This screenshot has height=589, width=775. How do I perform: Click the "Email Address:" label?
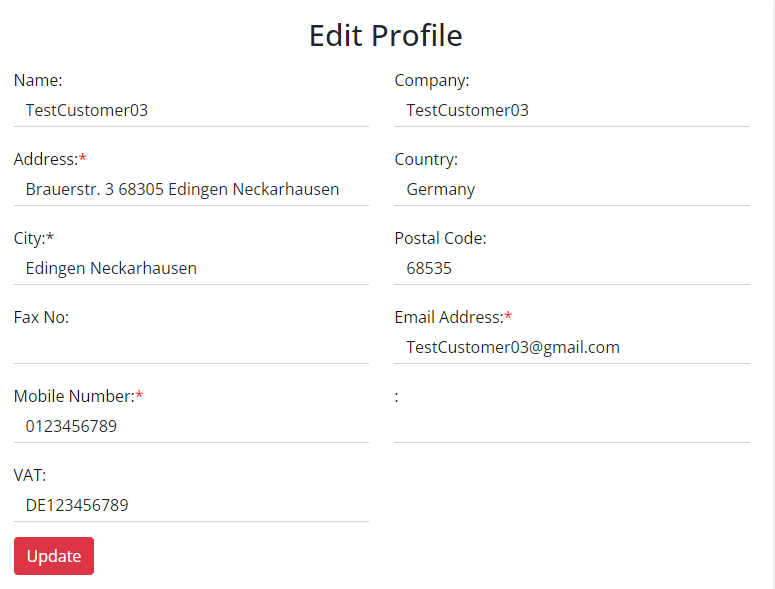tap(449, 317)
